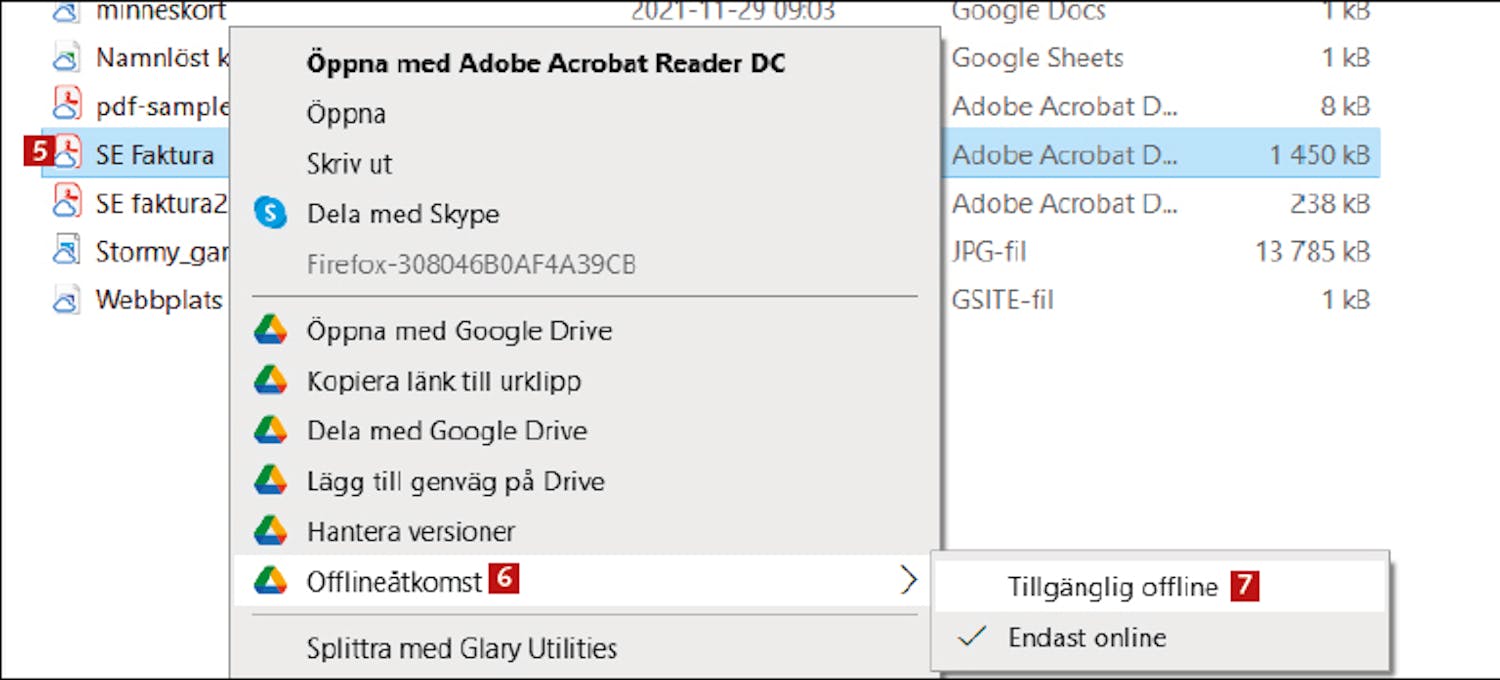The width and height of the screenshot is (1500, 680).
Task: Click Dela med Google Drive
Action: [446, 431]
